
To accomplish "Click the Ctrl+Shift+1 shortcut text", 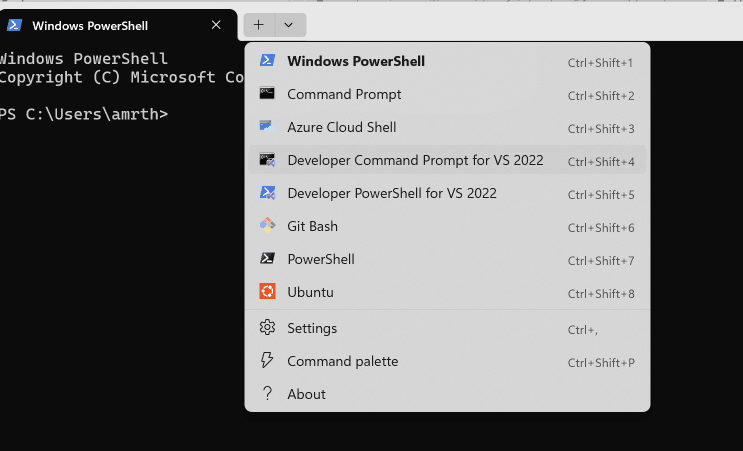I will (600, 63).
